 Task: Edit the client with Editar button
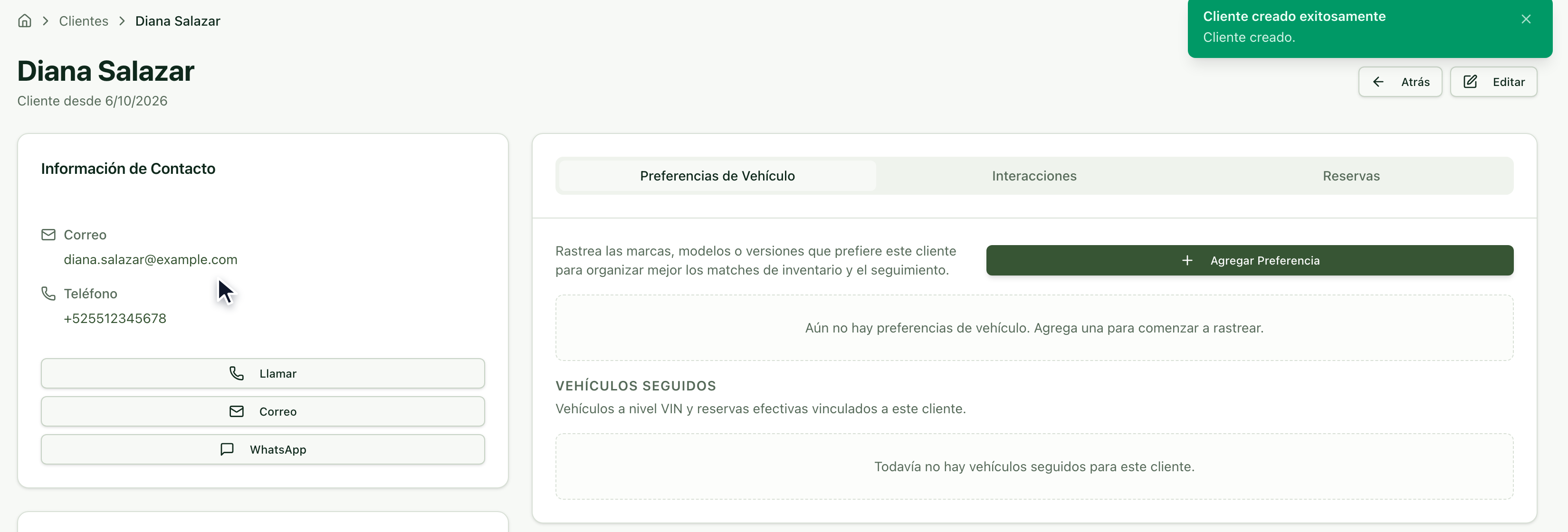coord(1493,82)
